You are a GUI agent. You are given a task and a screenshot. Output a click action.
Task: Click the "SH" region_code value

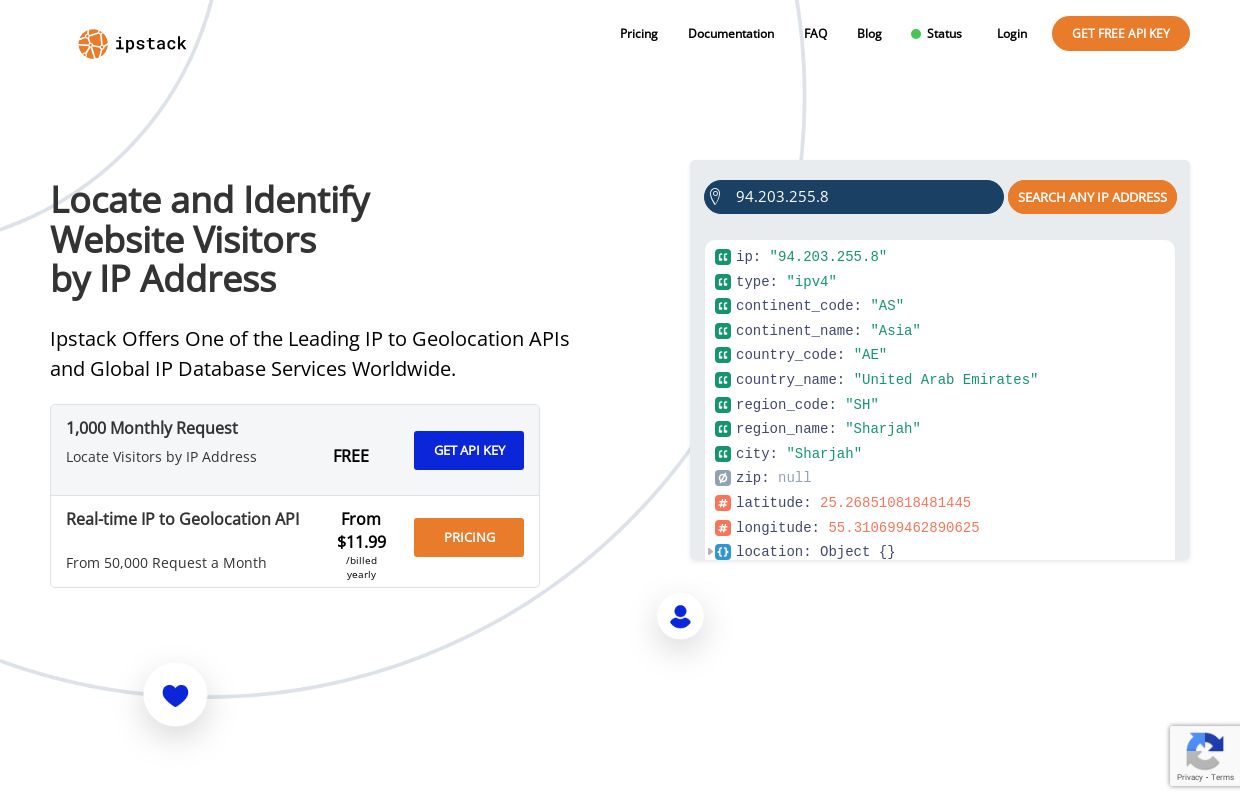point(862,405)
